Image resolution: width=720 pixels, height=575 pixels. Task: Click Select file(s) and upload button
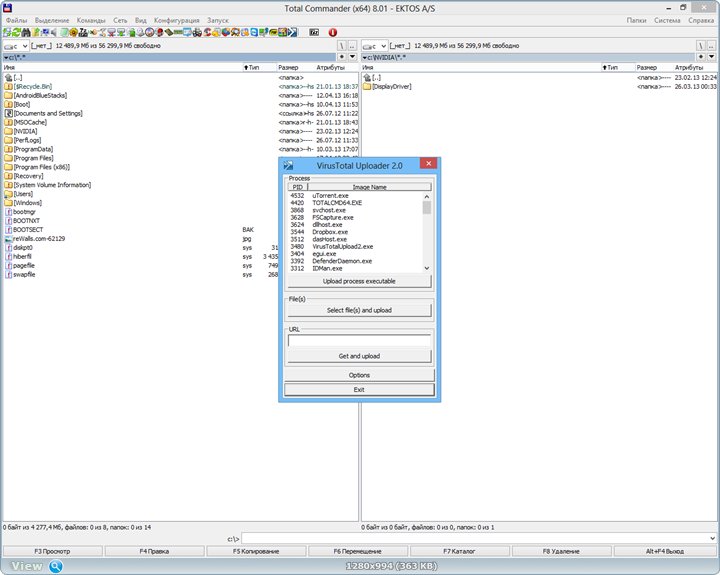click(358, 310)
